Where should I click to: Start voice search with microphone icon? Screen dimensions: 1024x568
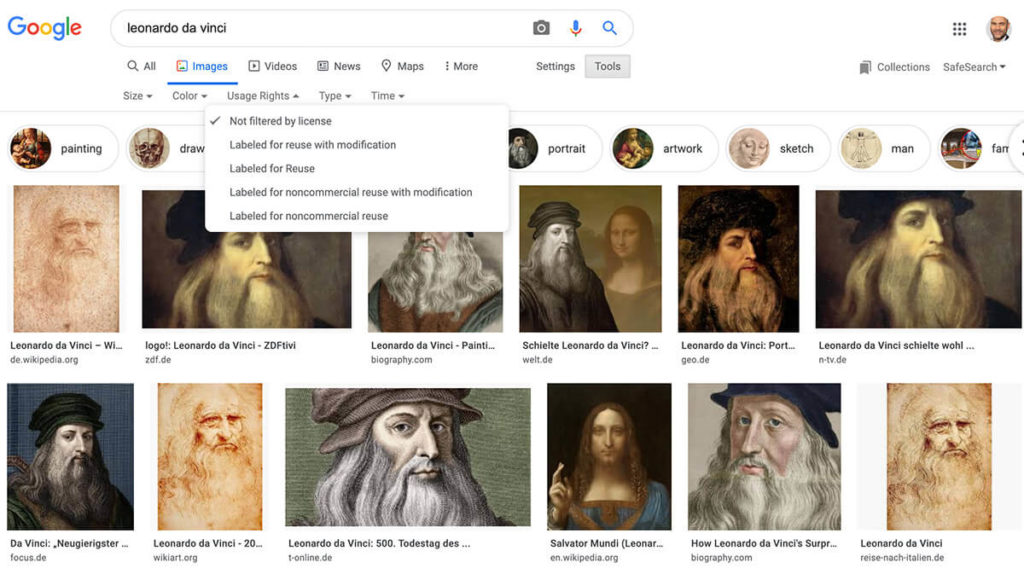[575, 28]
